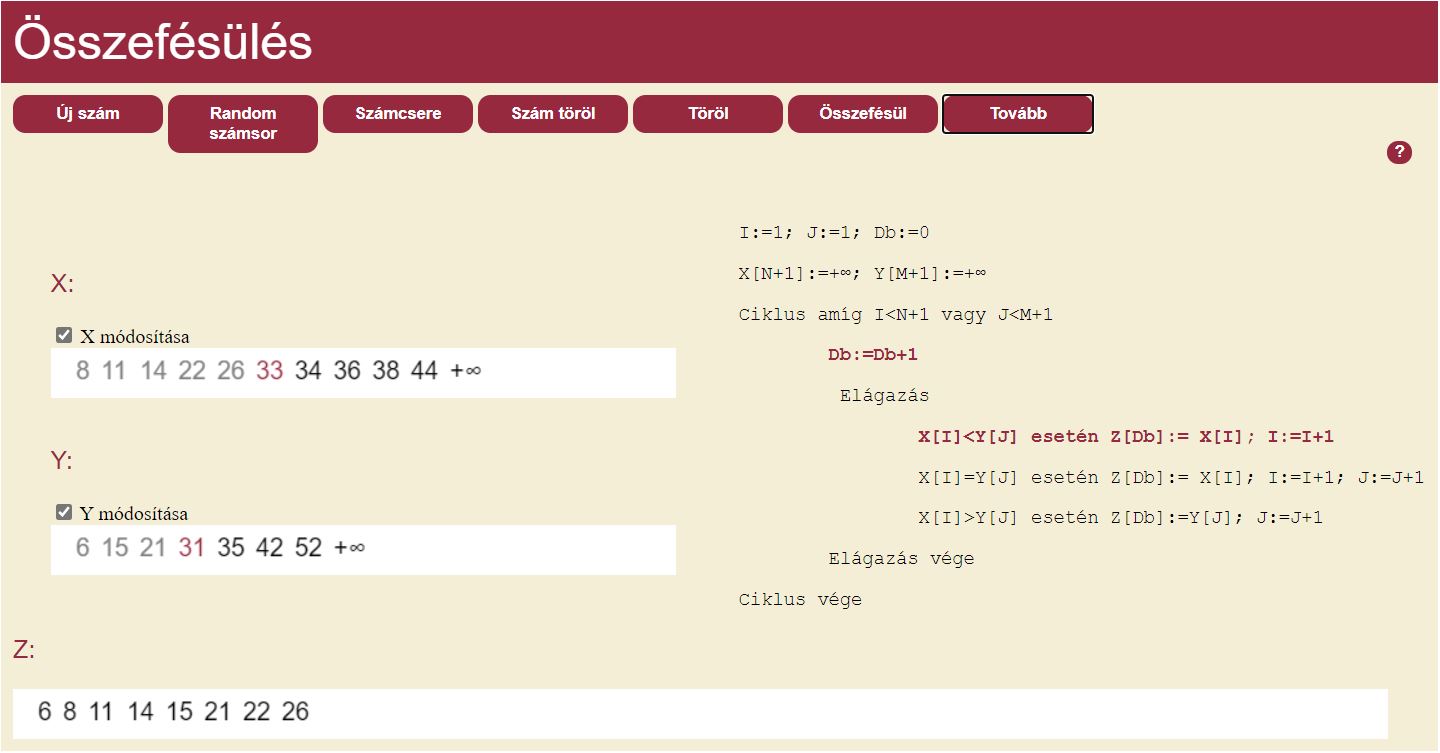Toggle the Y módosítása checkbox
Image resolution: width=1440 pixels, height=753 pixels.
click(65, 513)
